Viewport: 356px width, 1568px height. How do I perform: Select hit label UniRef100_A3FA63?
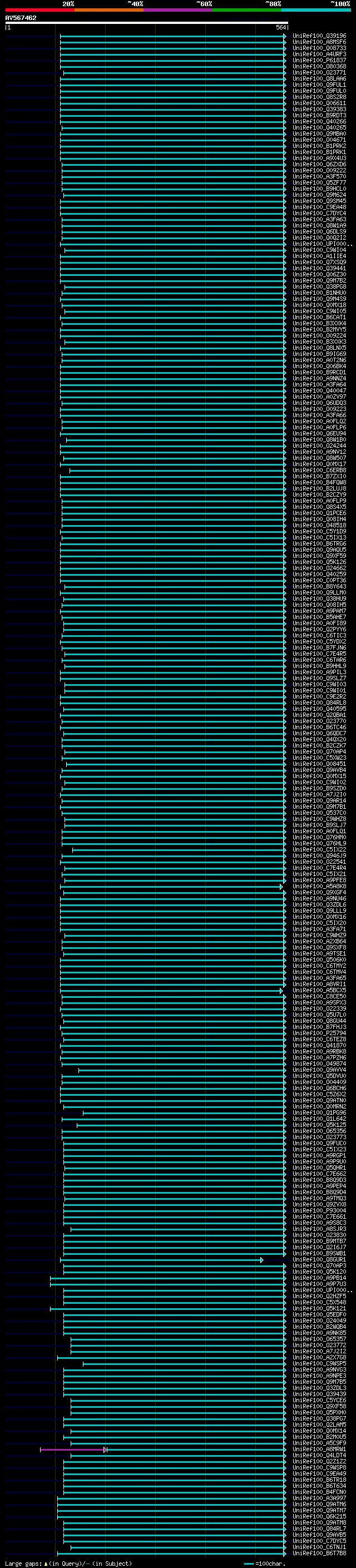pyautogui.click(x=319, y=219)
